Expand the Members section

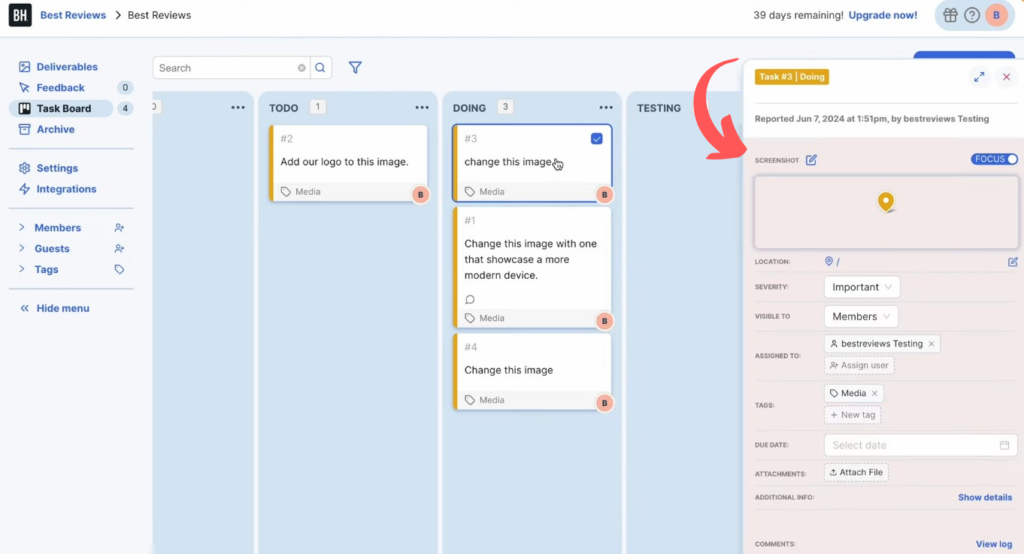22,227
